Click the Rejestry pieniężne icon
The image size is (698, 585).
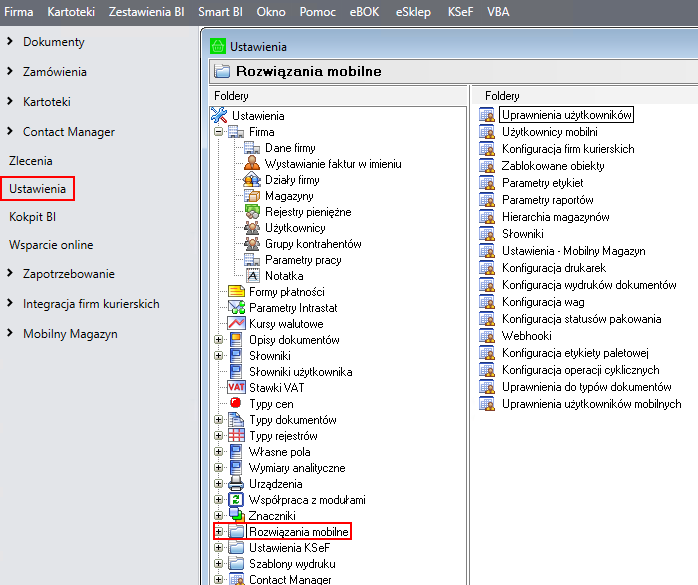pos(253,212)
